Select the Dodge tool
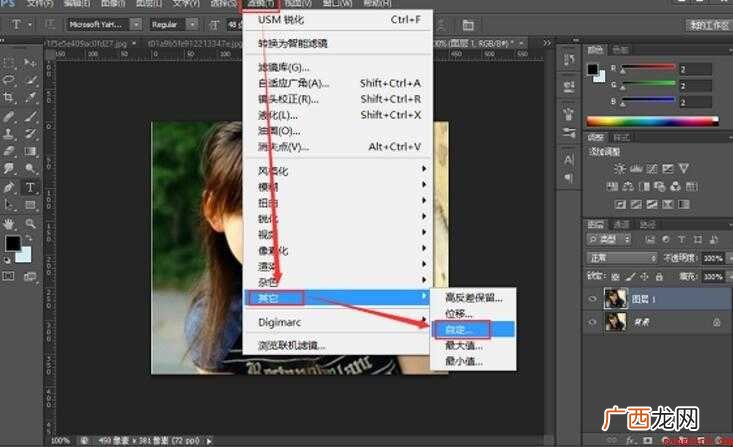 [x=30, y=168]
